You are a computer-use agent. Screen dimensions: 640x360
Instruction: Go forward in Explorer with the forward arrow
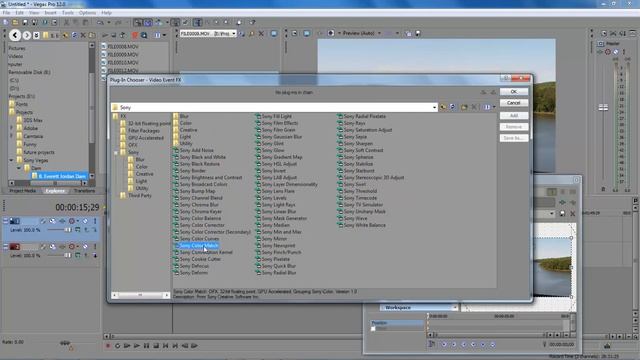pos(27,36)
